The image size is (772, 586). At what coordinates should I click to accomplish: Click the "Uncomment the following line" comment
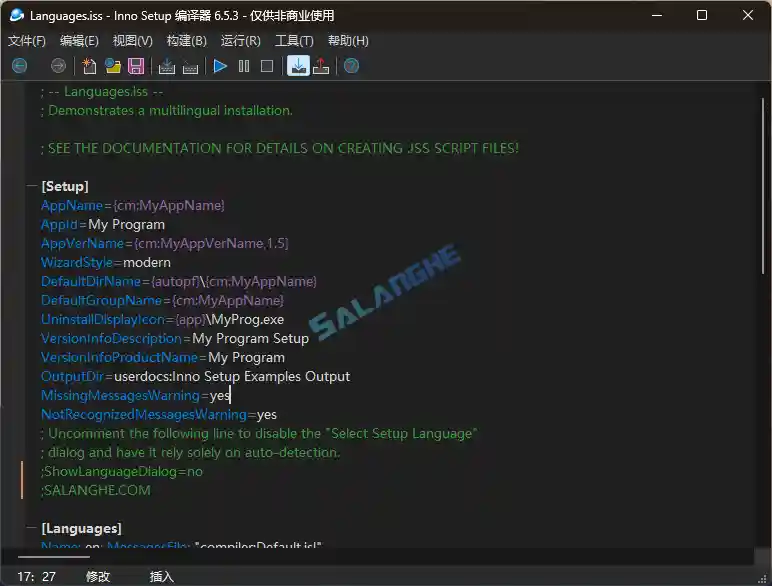tap(259, 433)
